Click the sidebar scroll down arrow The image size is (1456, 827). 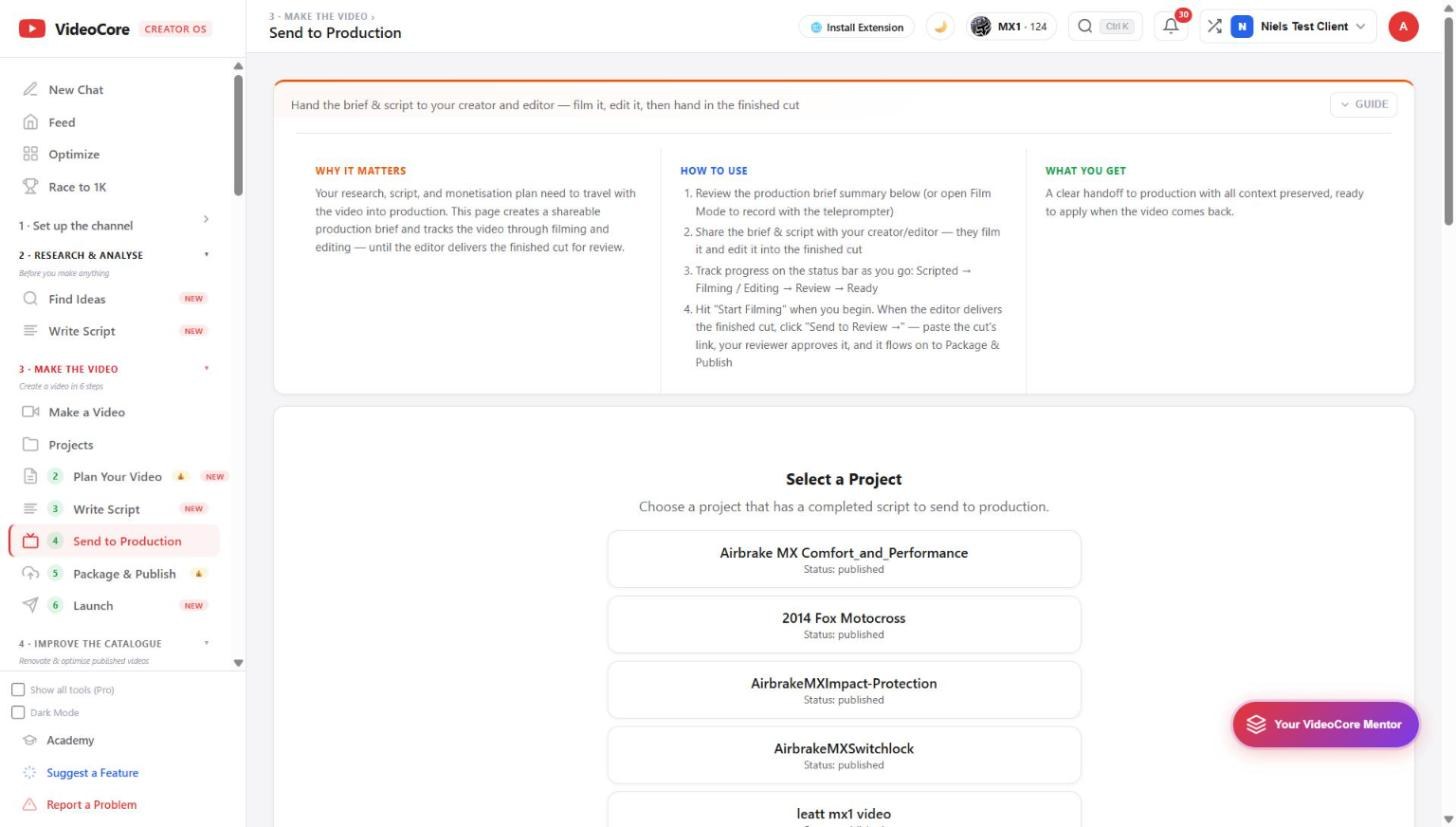tap(238, 663)
